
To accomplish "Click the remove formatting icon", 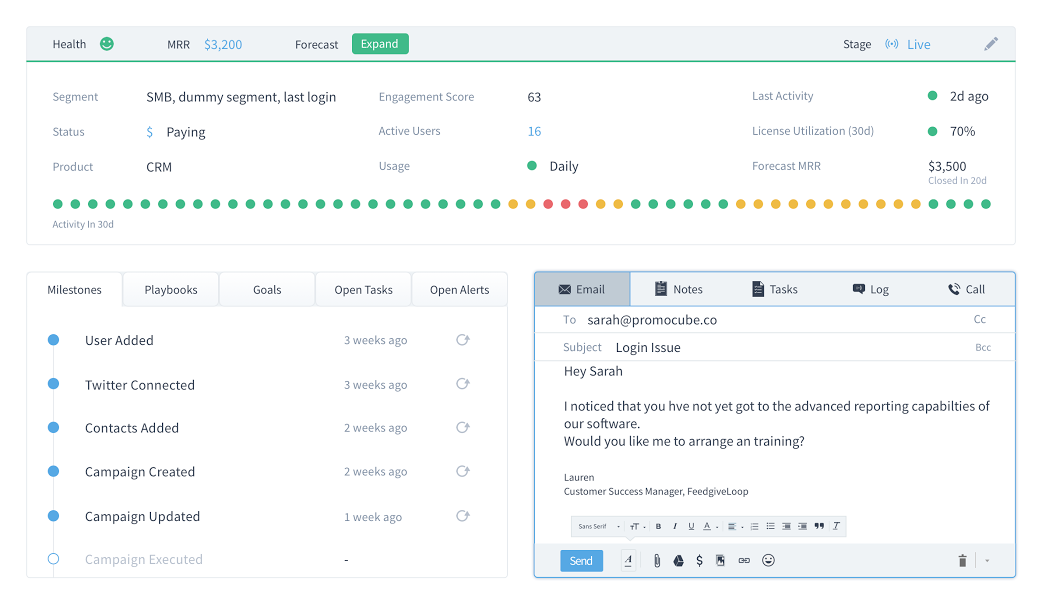I will point(836,526).
